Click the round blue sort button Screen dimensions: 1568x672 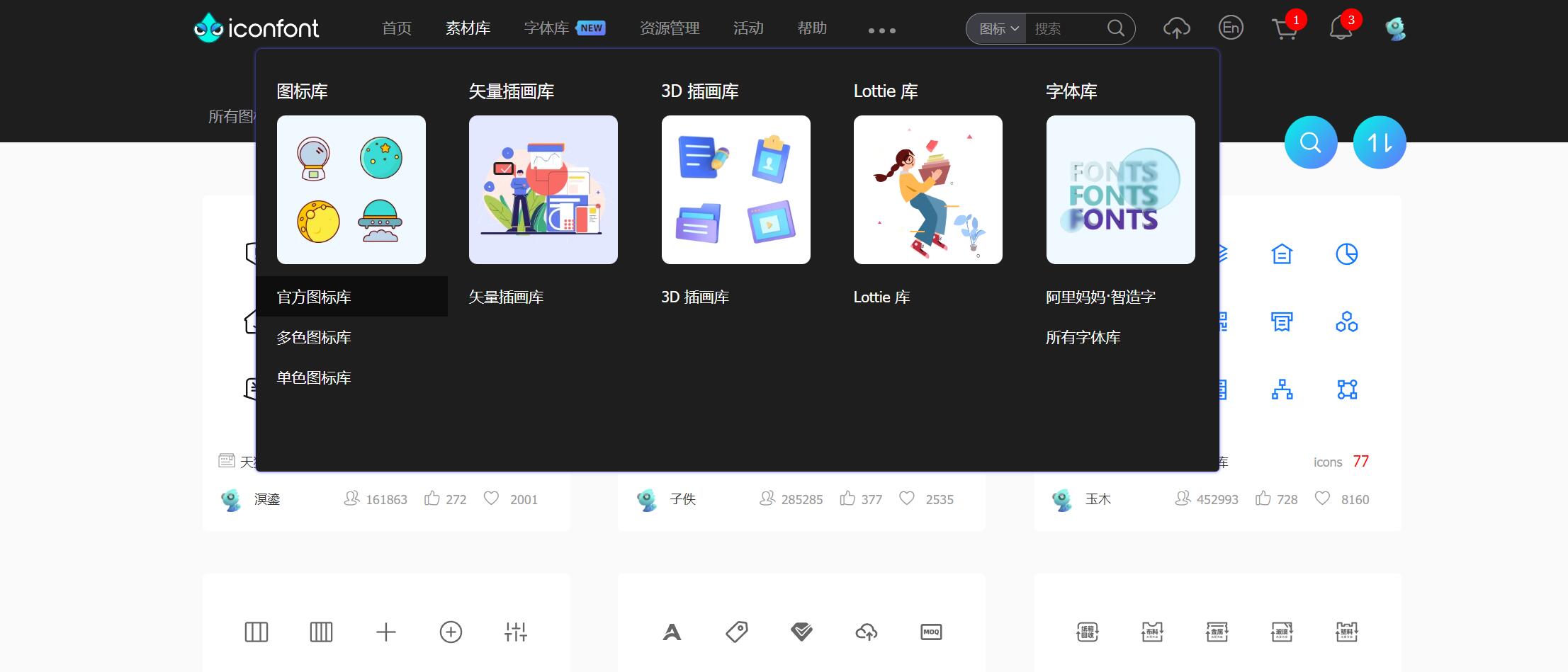click(x=1380, y=142)
